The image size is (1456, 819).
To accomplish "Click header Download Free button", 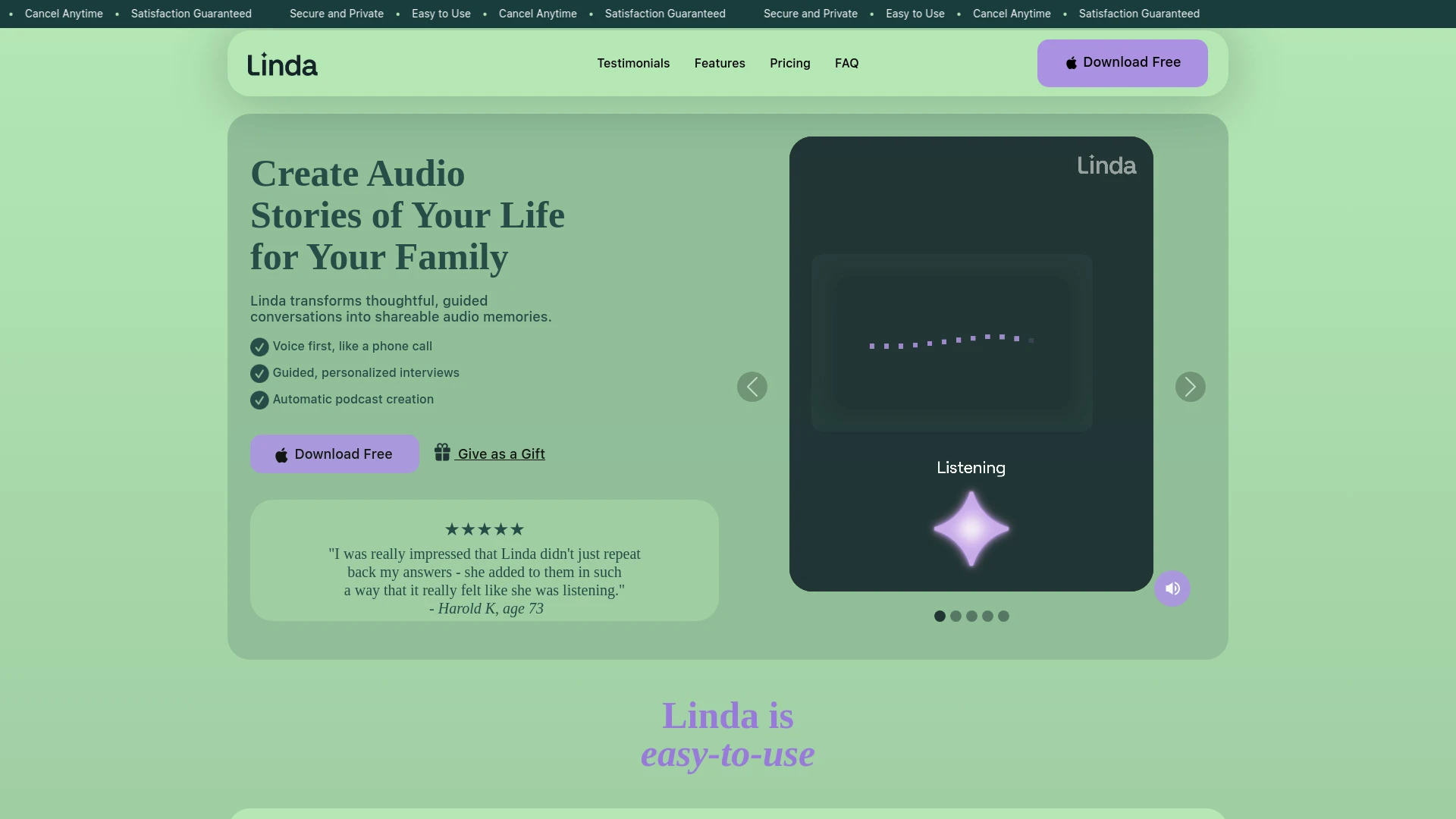I will (x=1122, y=63).
